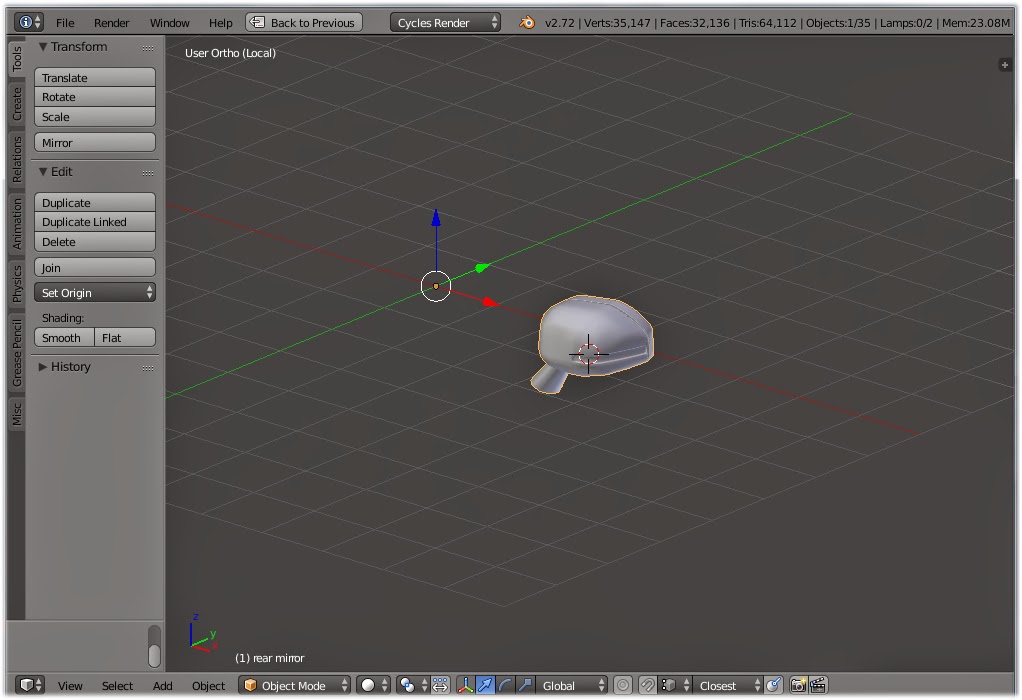Viewport: 1022px width, 700px height.
Task: Enable Smooth shading for the mirror
Action: point(63,338)
